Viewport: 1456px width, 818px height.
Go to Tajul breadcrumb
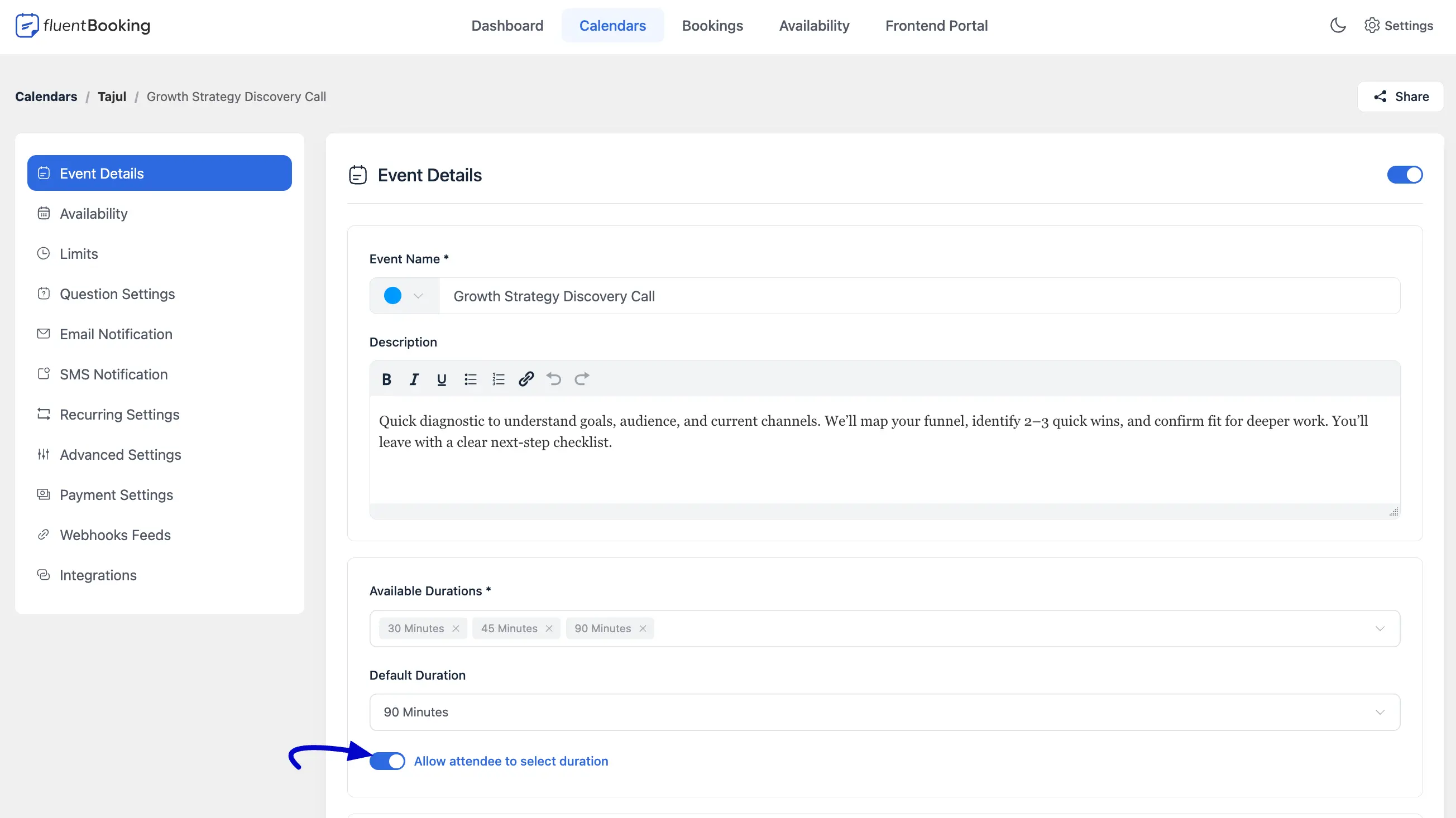pos(112,97)
